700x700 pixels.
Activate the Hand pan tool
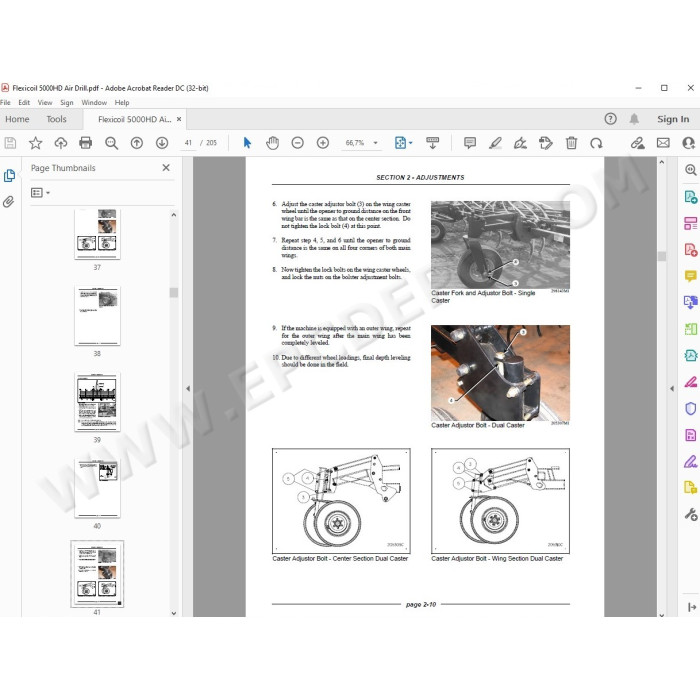(x=272, y=143)
